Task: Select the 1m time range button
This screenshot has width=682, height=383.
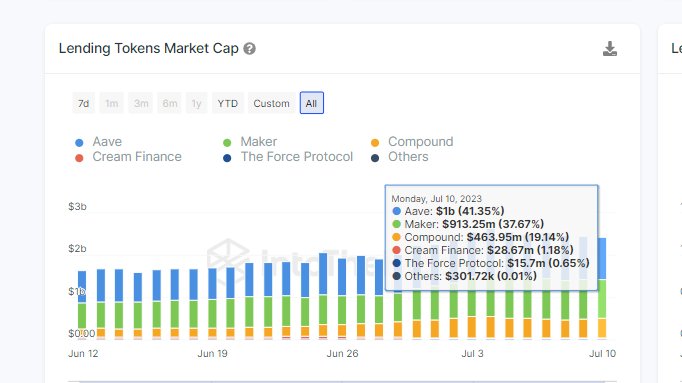Action: (x=112, y=103)
